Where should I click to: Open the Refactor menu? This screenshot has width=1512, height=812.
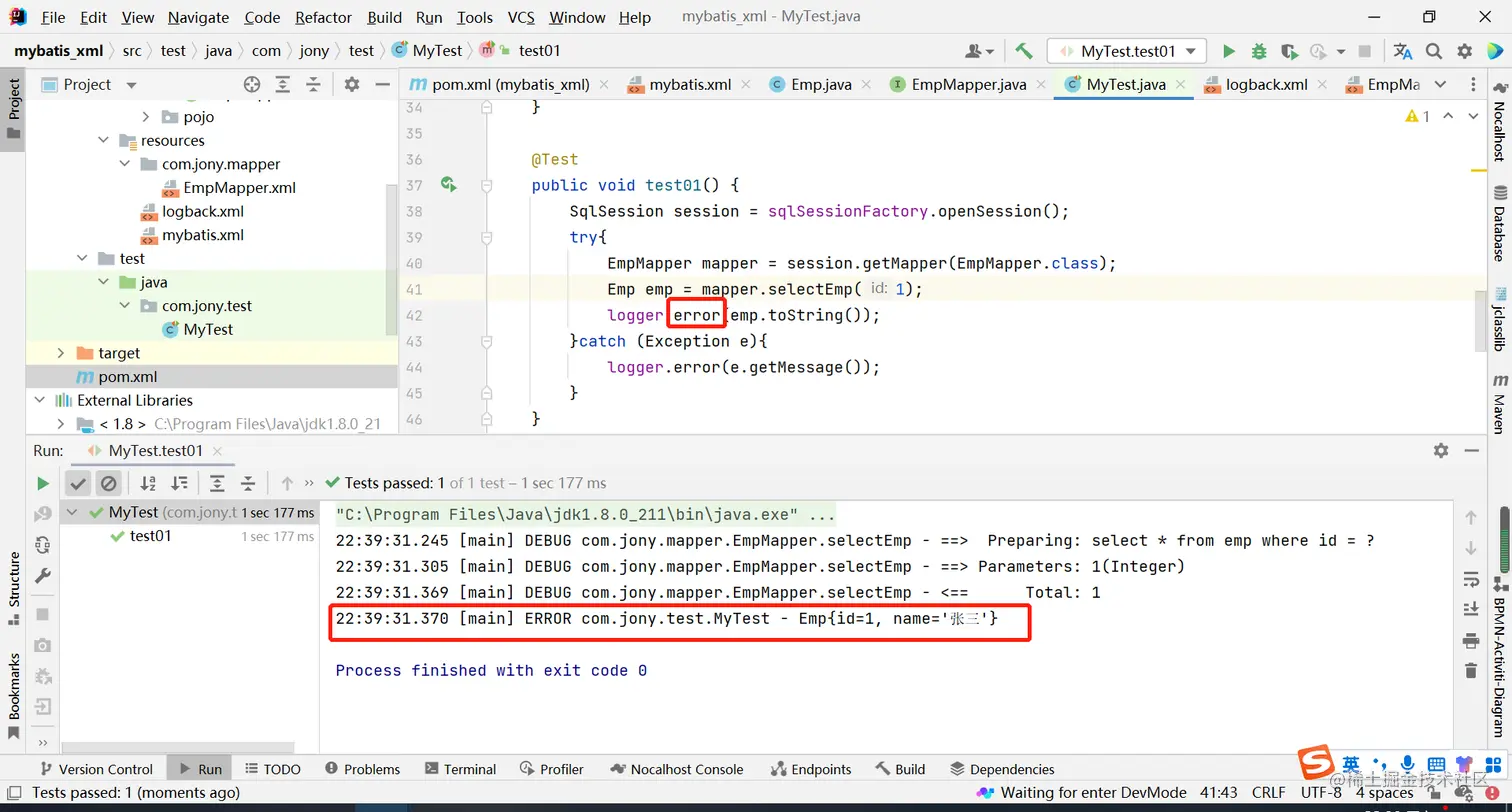(323, 17)
